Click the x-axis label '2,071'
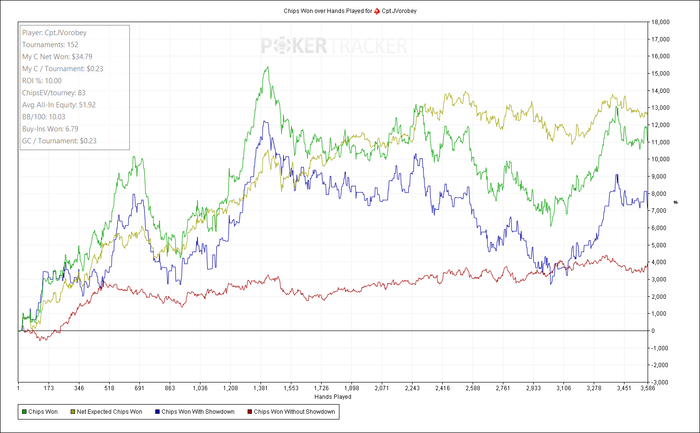Viewport: 700px width, 433px height. coord(382,388)
